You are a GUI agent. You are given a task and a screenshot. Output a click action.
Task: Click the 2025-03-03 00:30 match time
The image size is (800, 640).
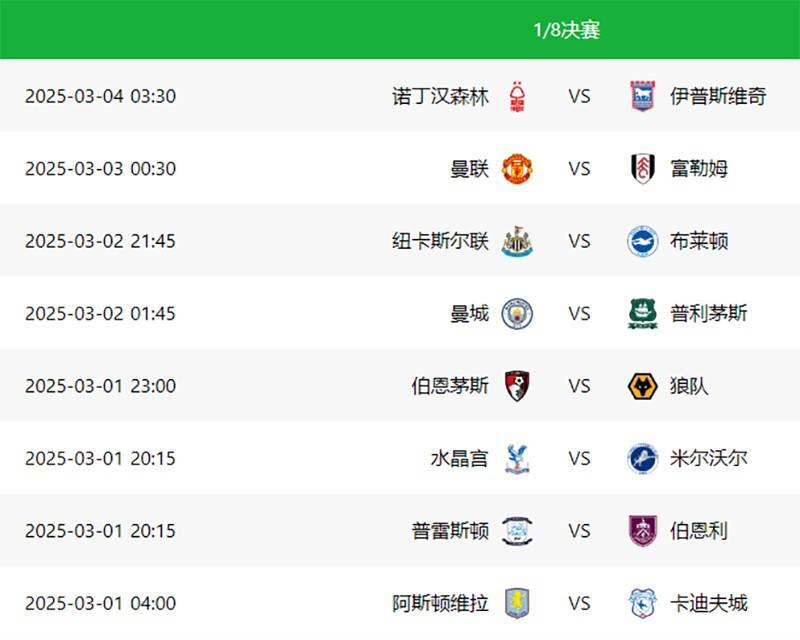(101, 169)
